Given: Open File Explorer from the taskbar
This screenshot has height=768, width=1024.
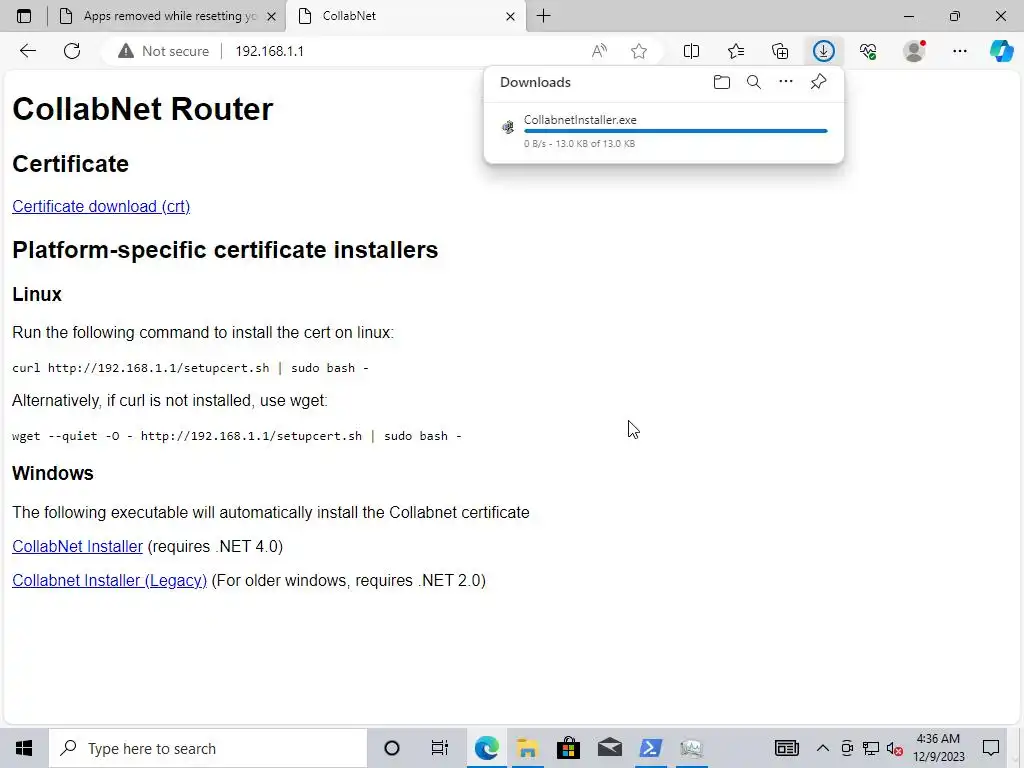Looking at the screenshot, I should point(528,748).
